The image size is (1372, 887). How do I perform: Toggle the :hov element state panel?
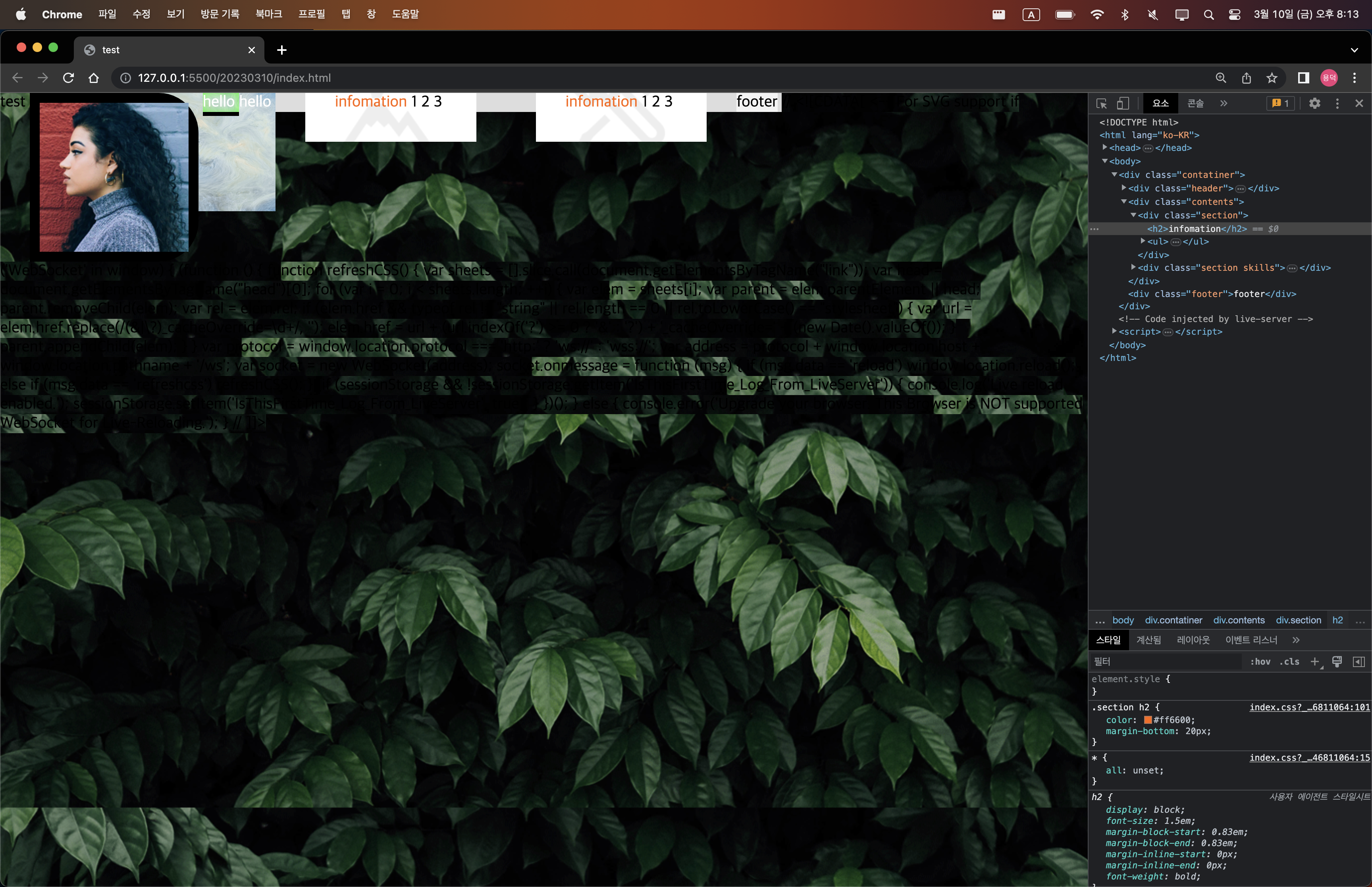pyautogui.click(x=1260, y=662)
